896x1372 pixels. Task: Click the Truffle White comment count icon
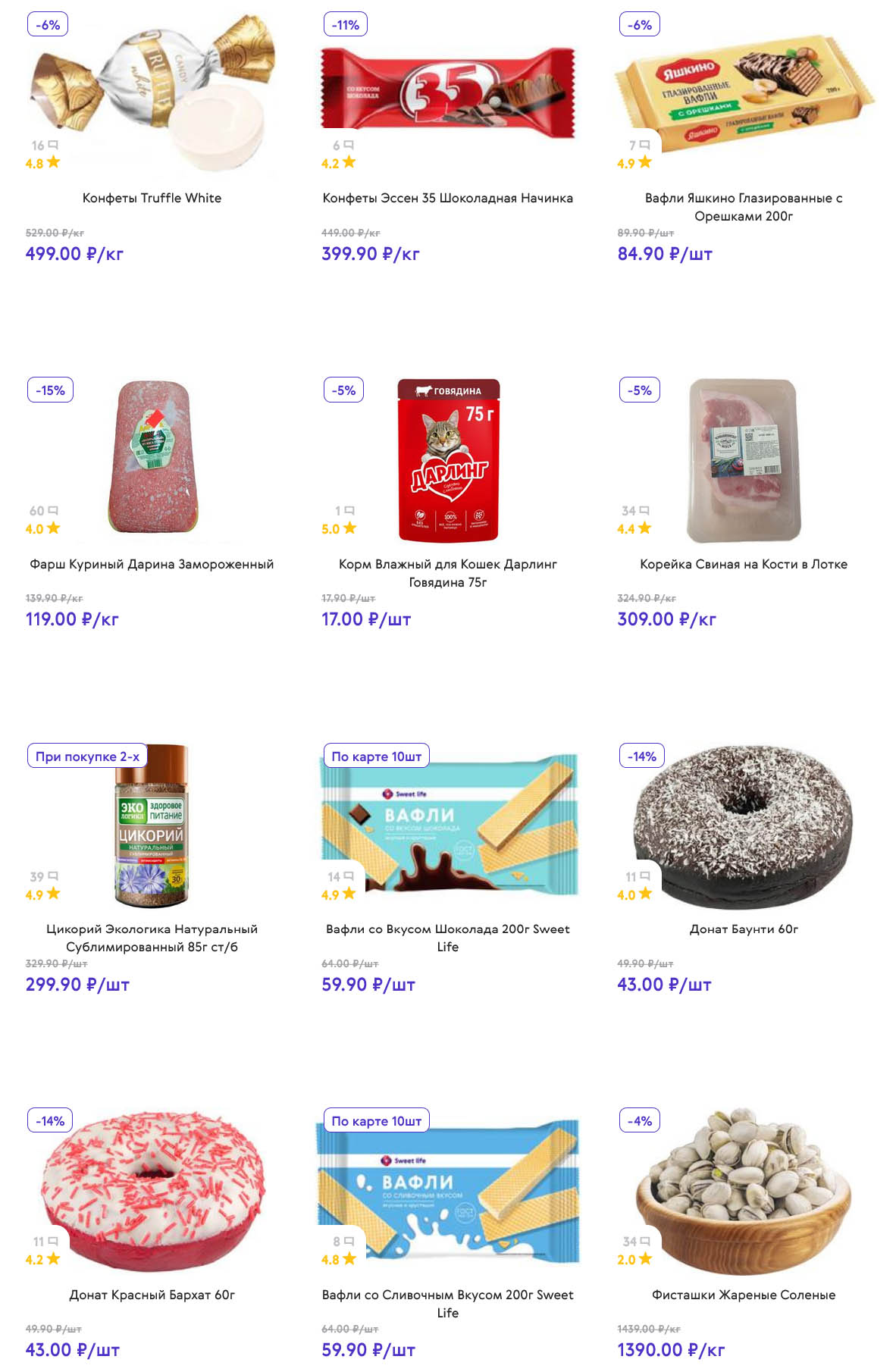(x=53, y=145)
